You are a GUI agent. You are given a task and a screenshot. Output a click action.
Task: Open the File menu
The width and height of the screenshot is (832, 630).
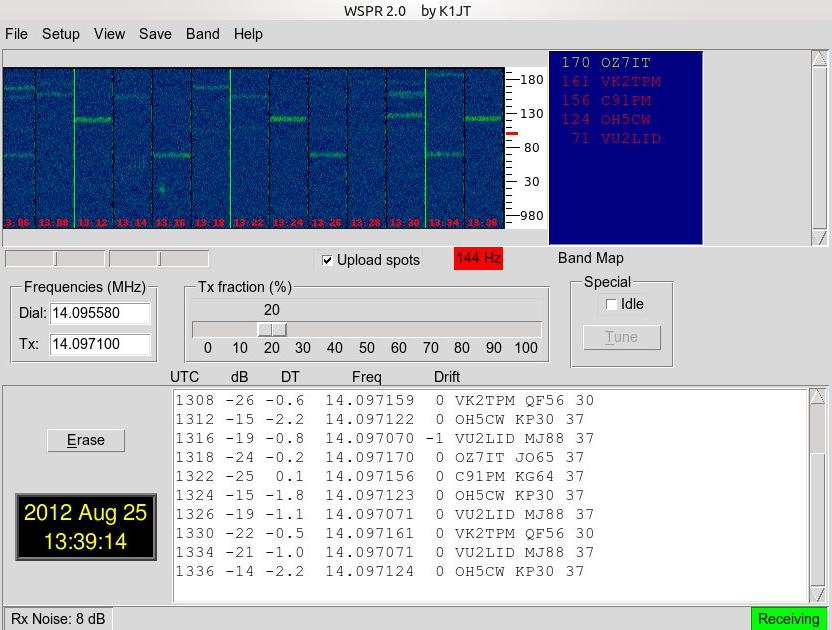coord(16,34)
